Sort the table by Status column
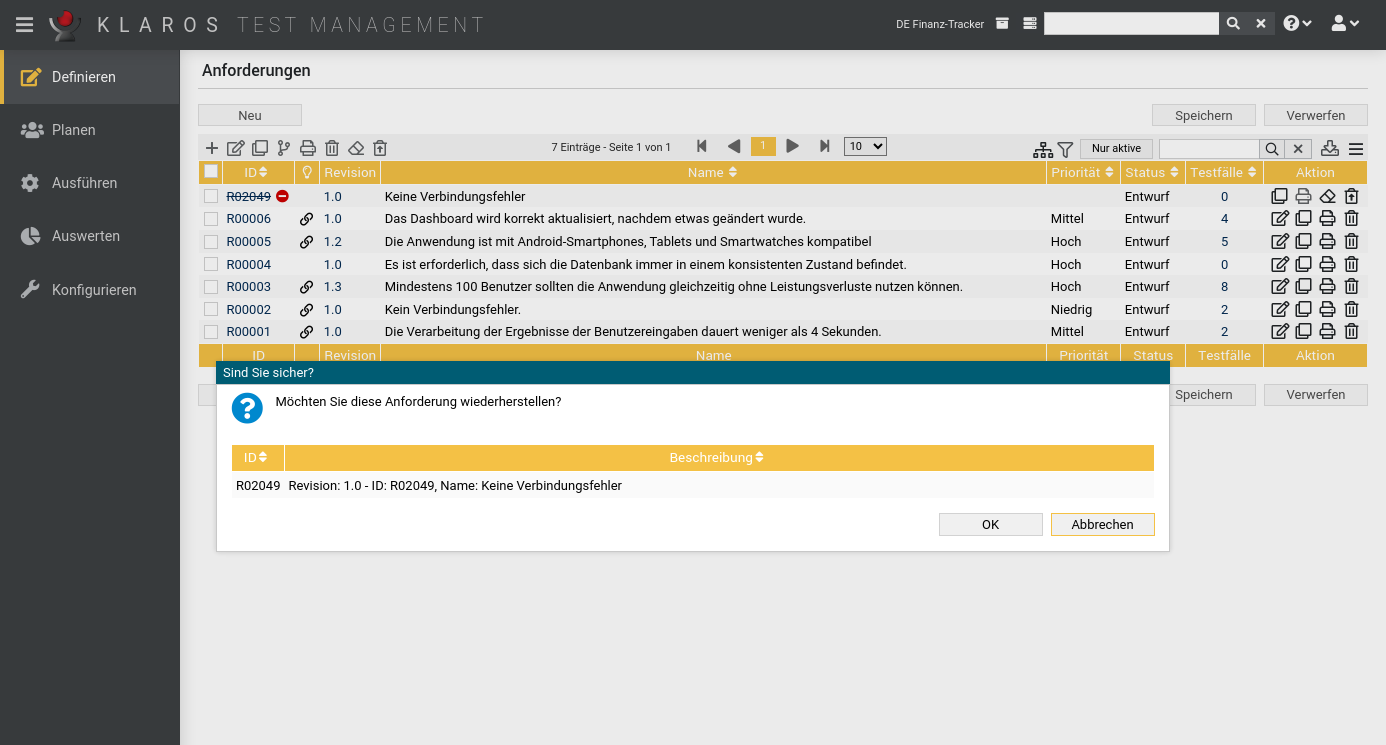 pyautogui.click(x=1152, y=173)
